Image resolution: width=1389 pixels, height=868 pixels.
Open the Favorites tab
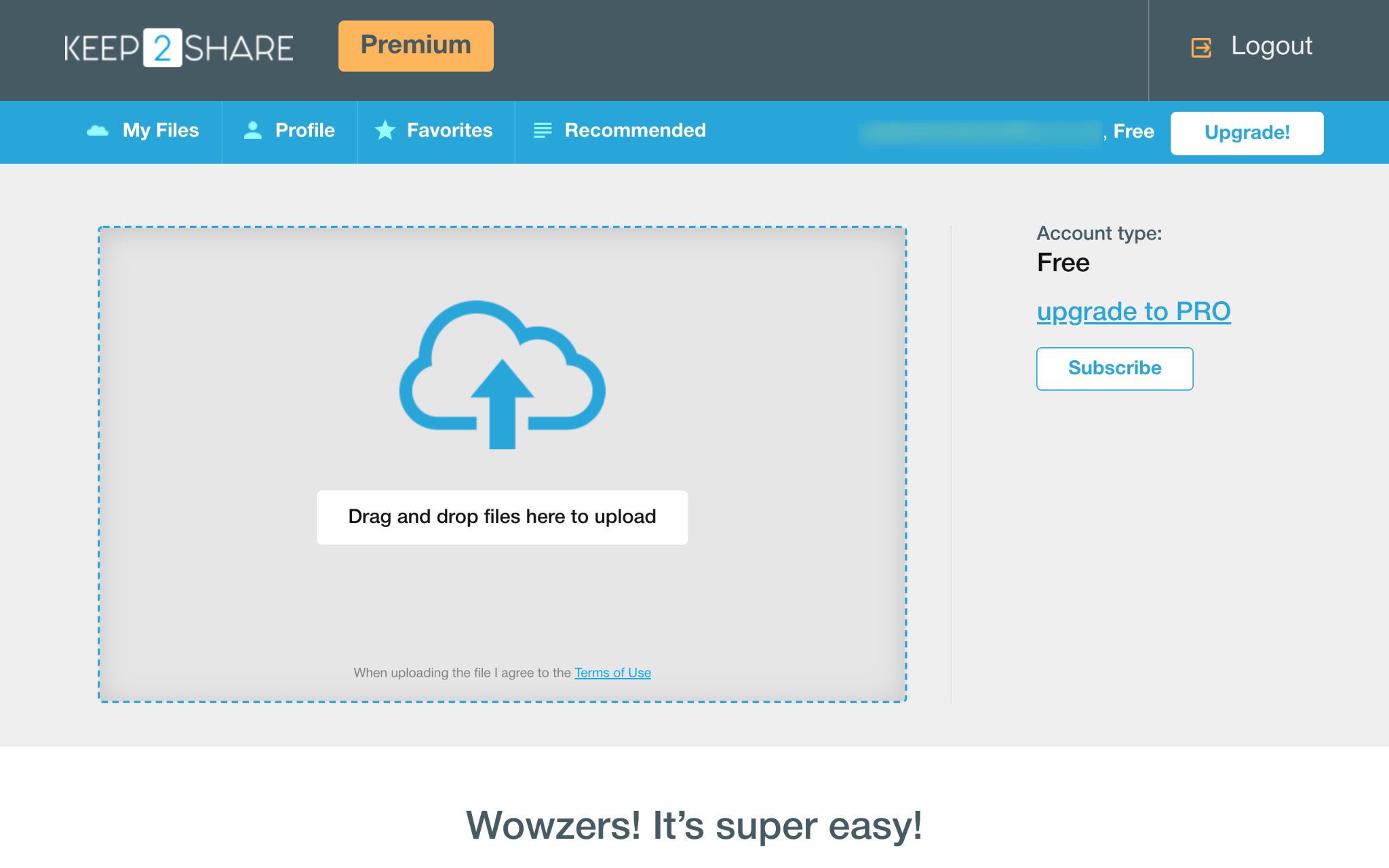[449, 130]
